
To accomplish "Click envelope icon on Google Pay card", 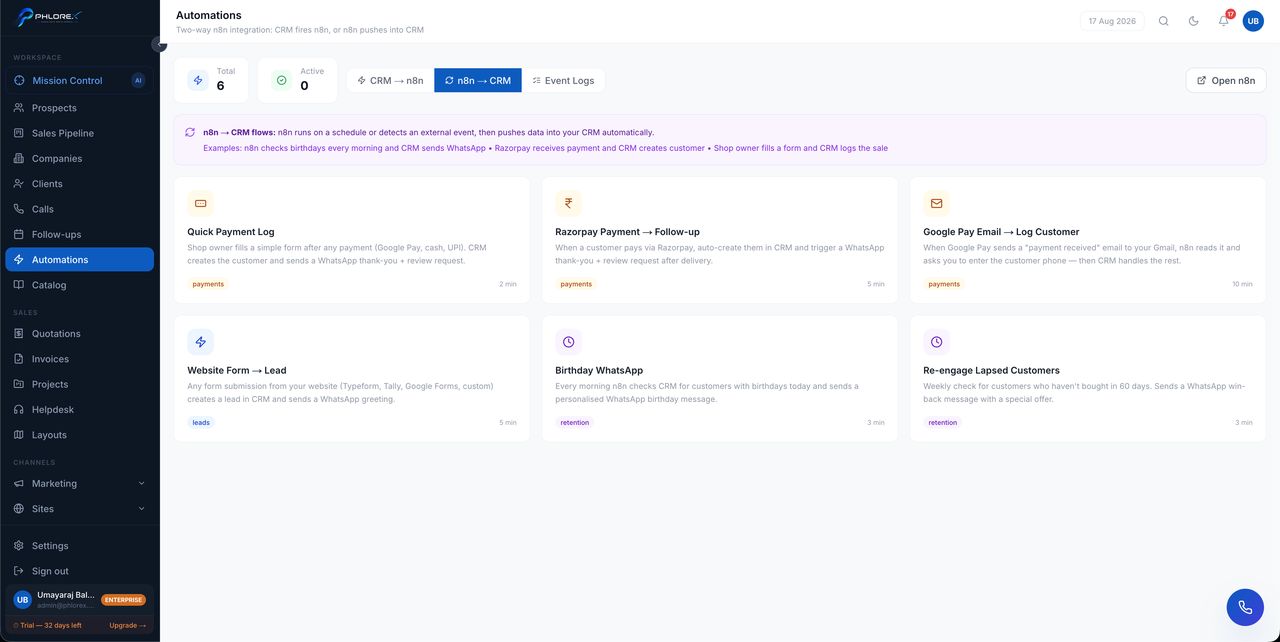I will 936,203.
